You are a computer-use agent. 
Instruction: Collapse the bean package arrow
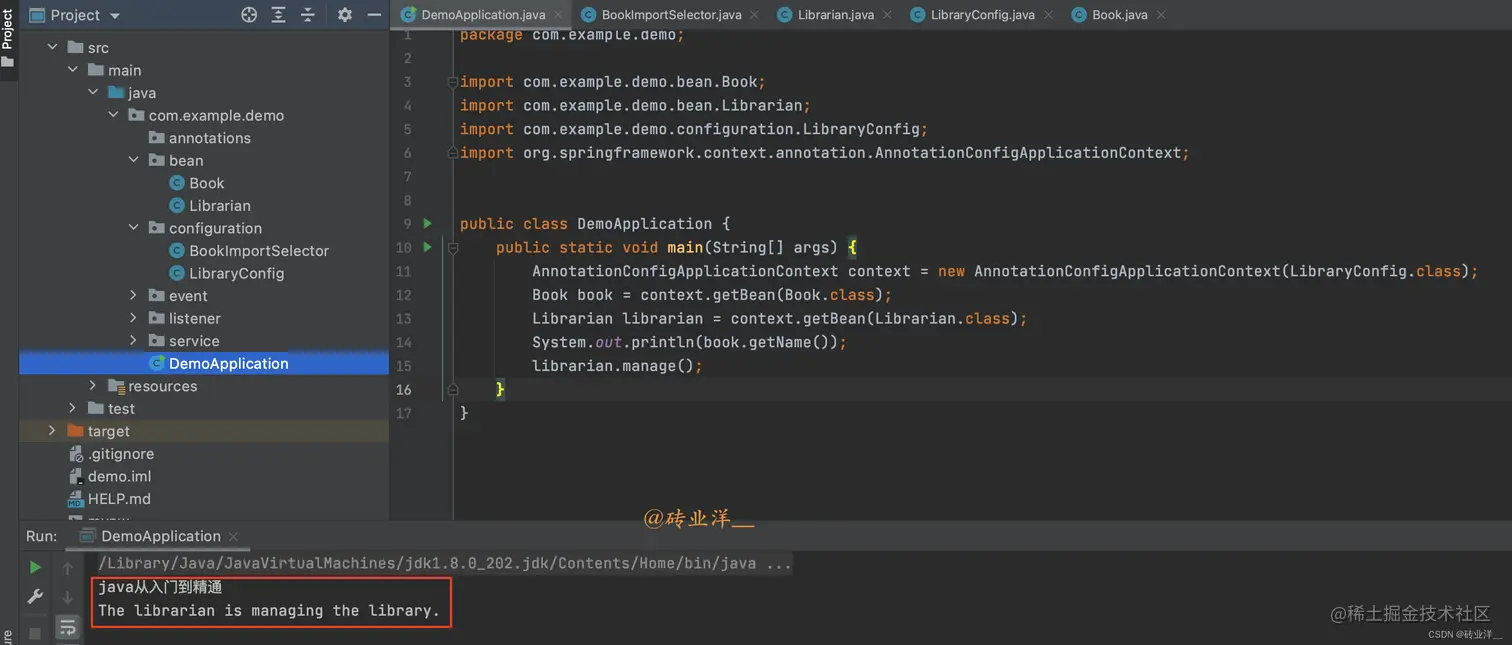pos(134,160)
